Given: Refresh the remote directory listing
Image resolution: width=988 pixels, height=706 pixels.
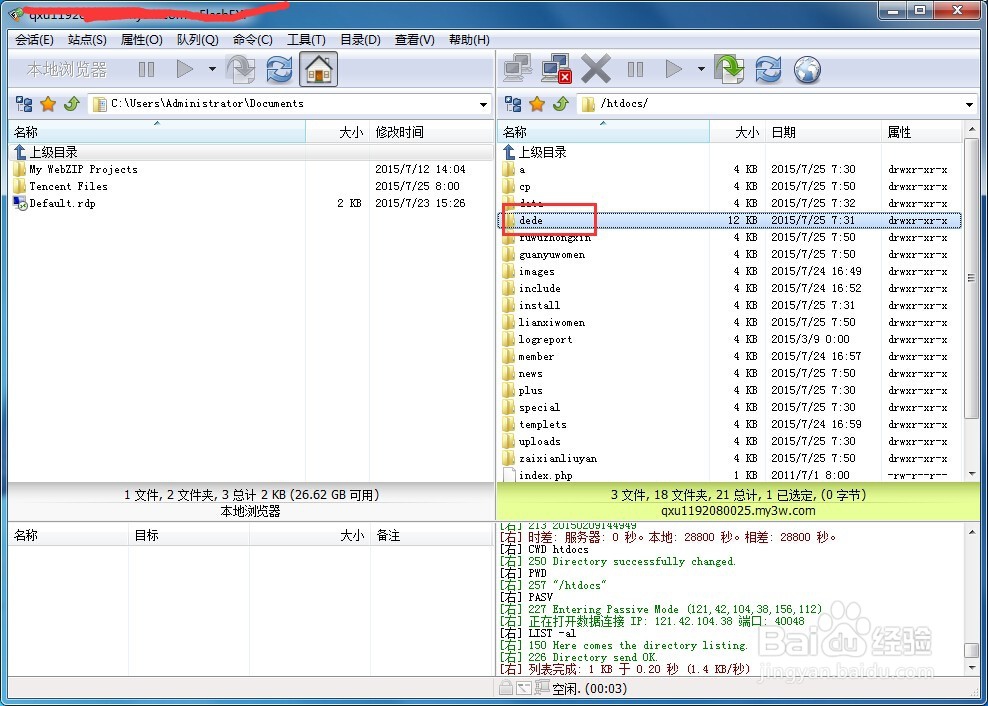Looking at the screenshot, I should 768,69.
